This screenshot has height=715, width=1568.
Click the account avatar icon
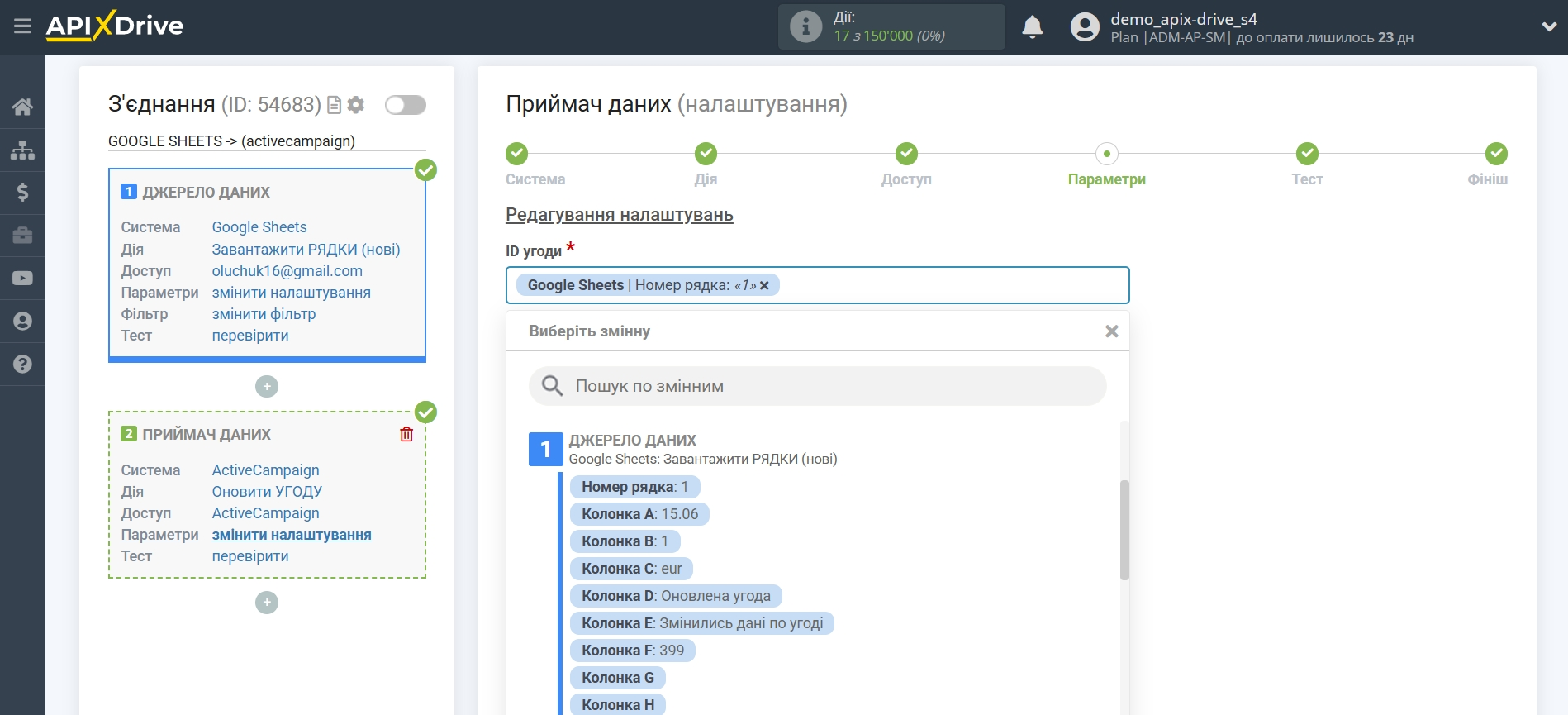point(1085,27)
